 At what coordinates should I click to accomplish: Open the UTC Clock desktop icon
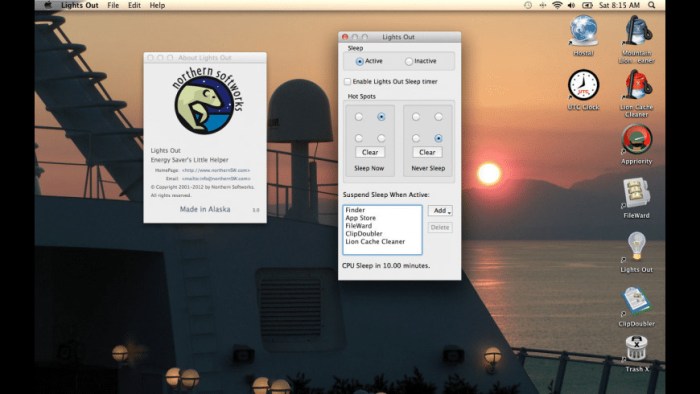583,85
